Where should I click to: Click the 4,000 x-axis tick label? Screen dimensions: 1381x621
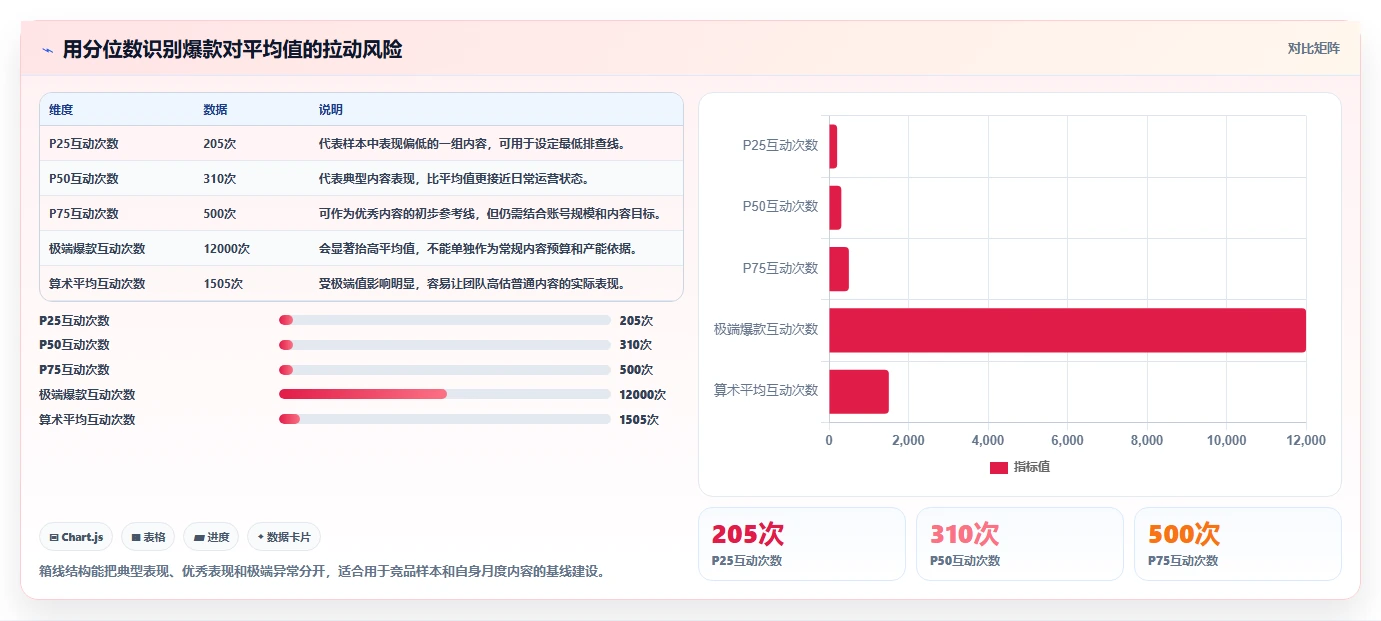(x=988, y=440)
